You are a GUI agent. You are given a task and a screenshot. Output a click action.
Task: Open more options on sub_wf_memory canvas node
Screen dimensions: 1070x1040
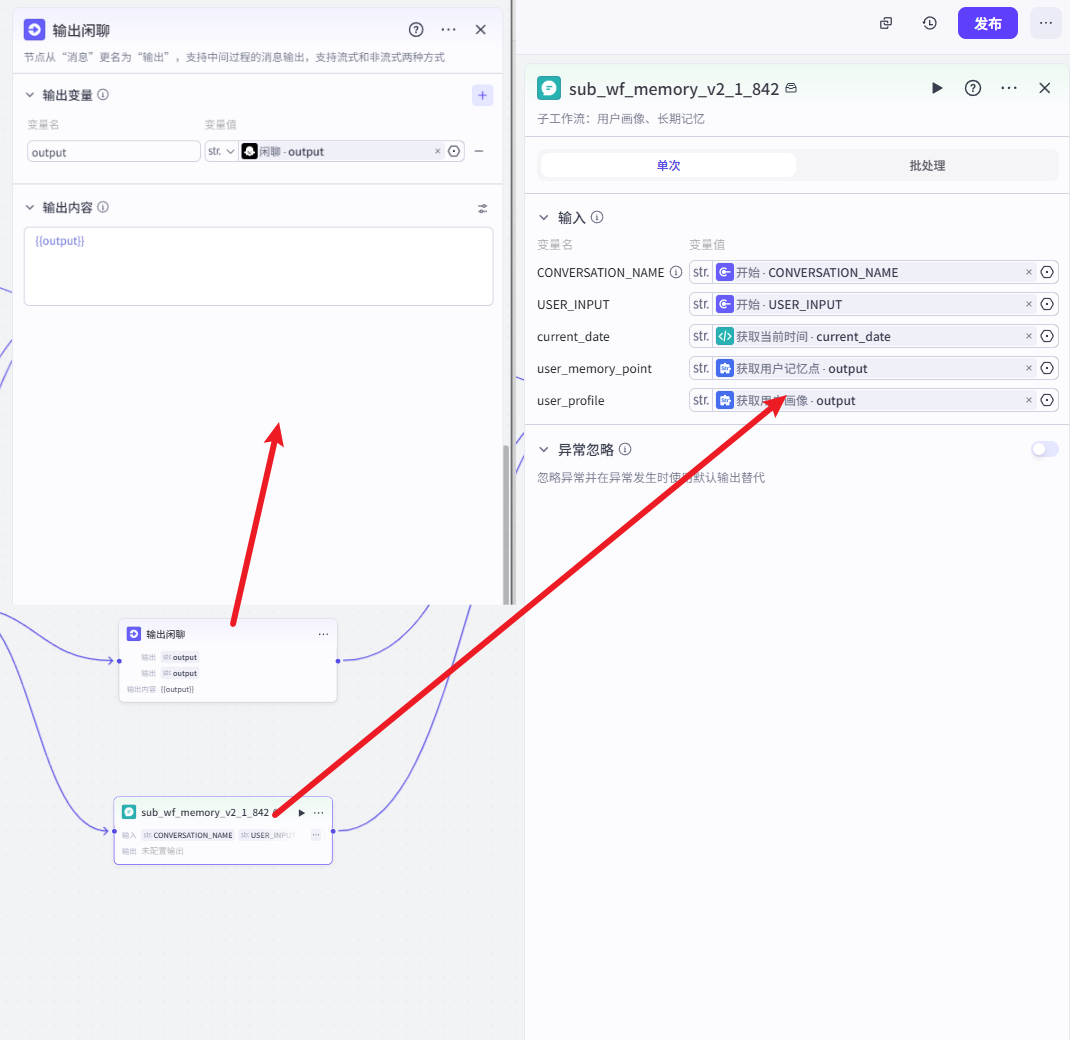tap(319, 813)
